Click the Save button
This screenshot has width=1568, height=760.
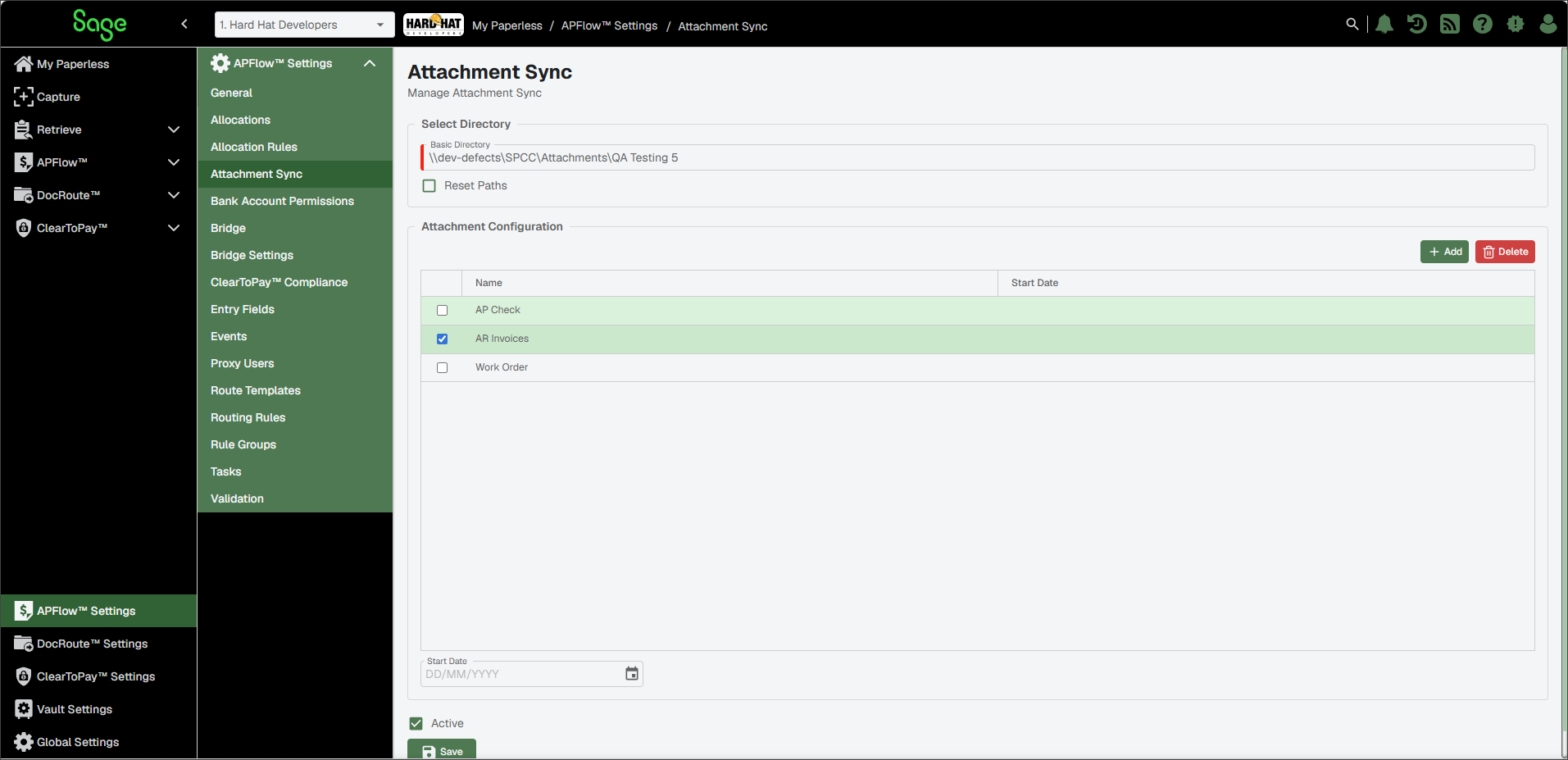(442, 749)
